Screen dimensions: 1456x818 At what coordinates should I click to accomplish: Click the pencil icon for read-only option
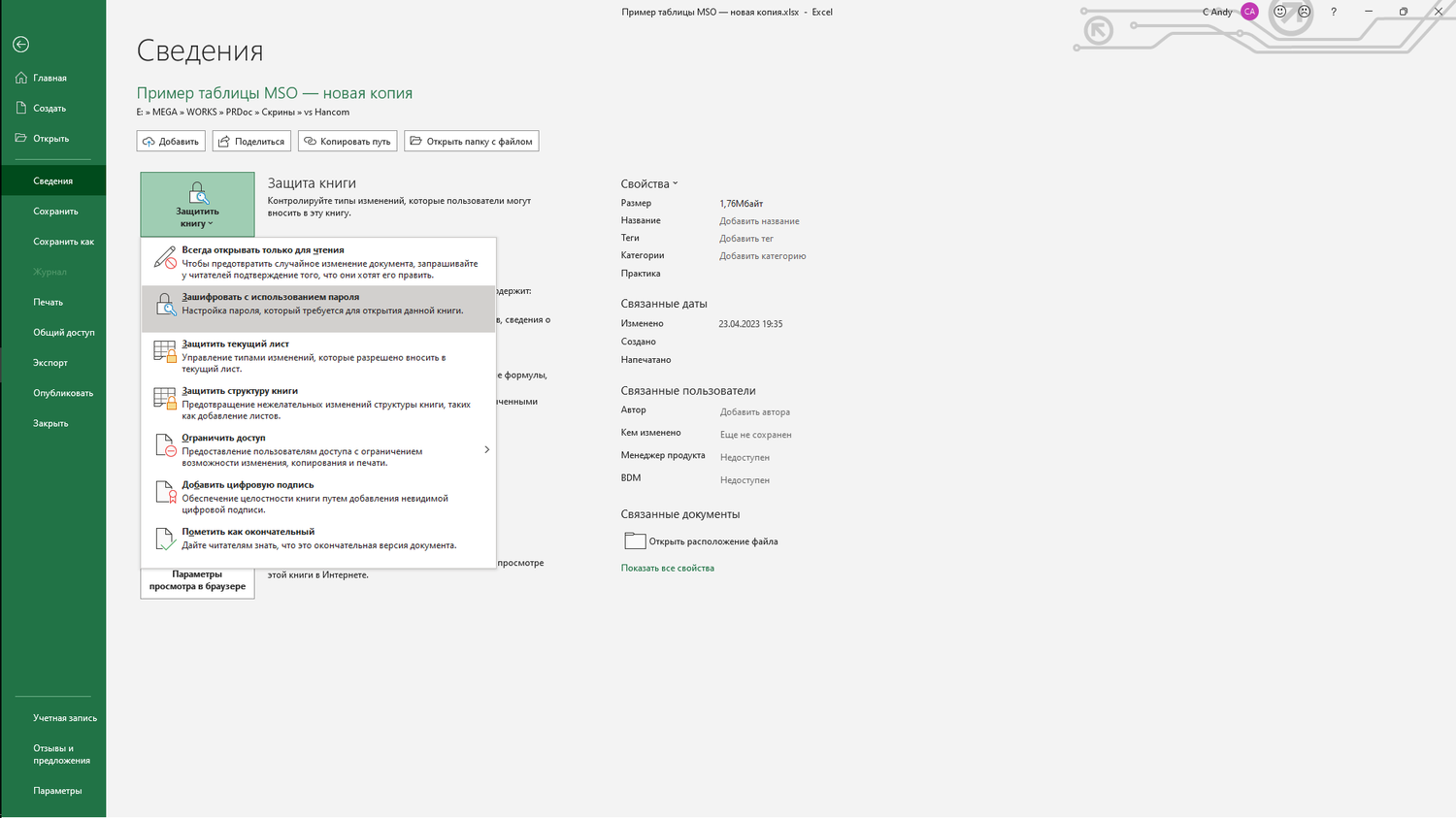click(x=166, y=257)
